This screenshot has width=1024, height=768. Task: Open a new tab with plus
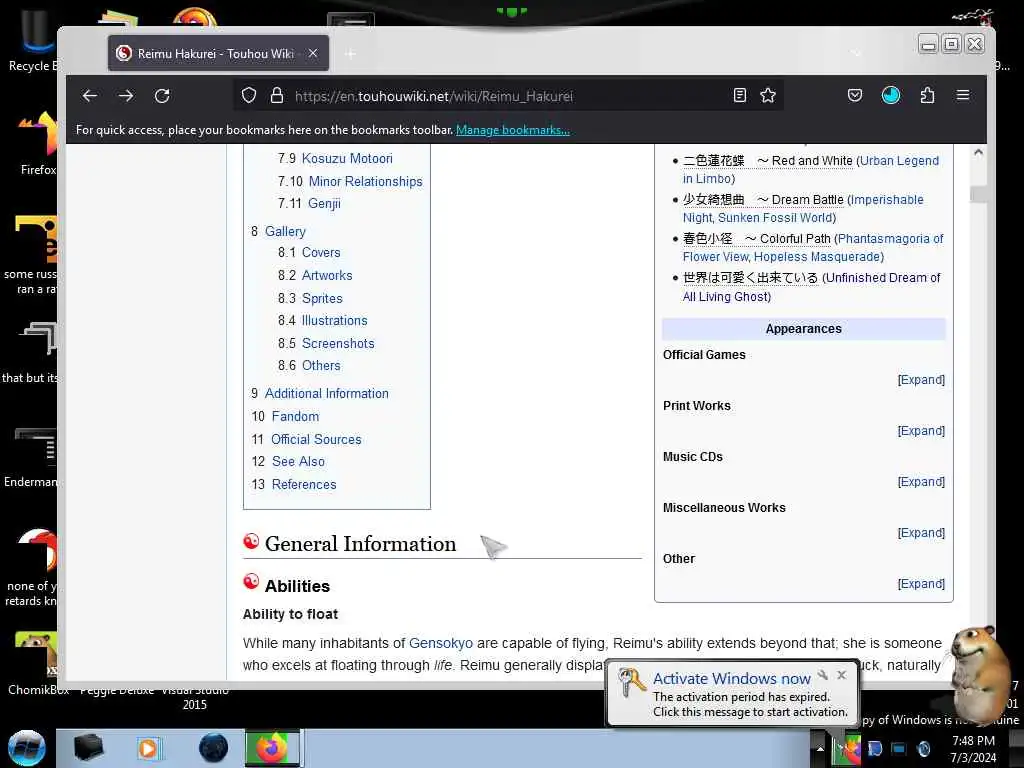click(x=350, y=54)
